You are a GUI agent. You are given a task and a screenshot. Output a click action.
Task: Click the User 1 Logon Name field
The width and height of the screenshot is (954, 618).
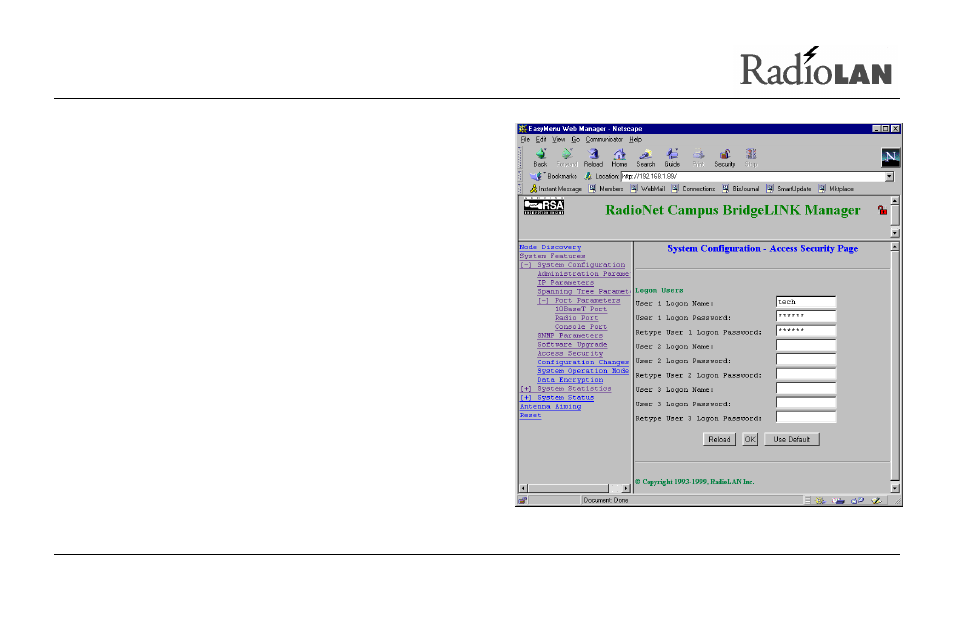(806, 302)
